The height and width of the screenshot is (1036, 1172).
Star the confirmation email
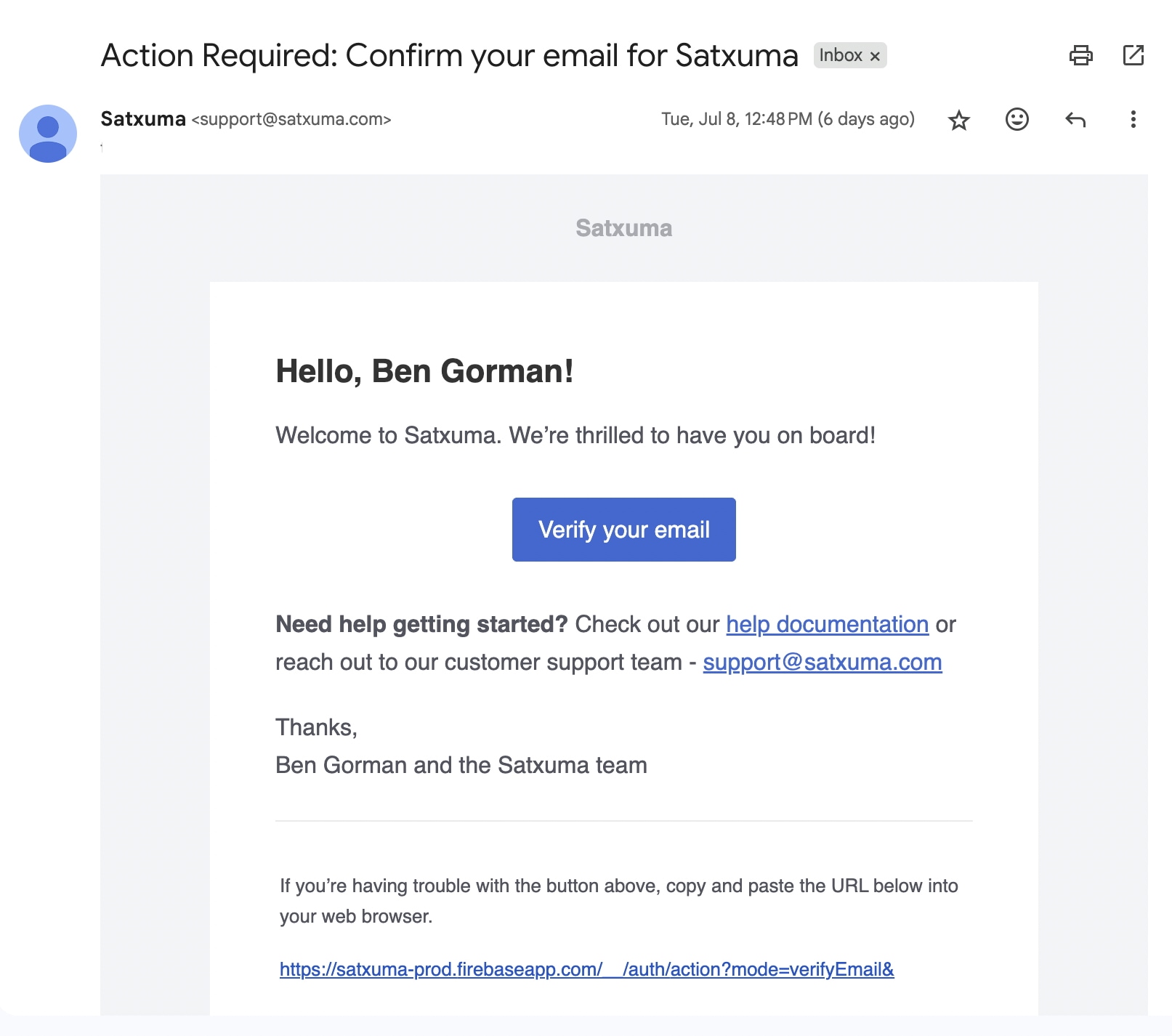tap(958, 120)
